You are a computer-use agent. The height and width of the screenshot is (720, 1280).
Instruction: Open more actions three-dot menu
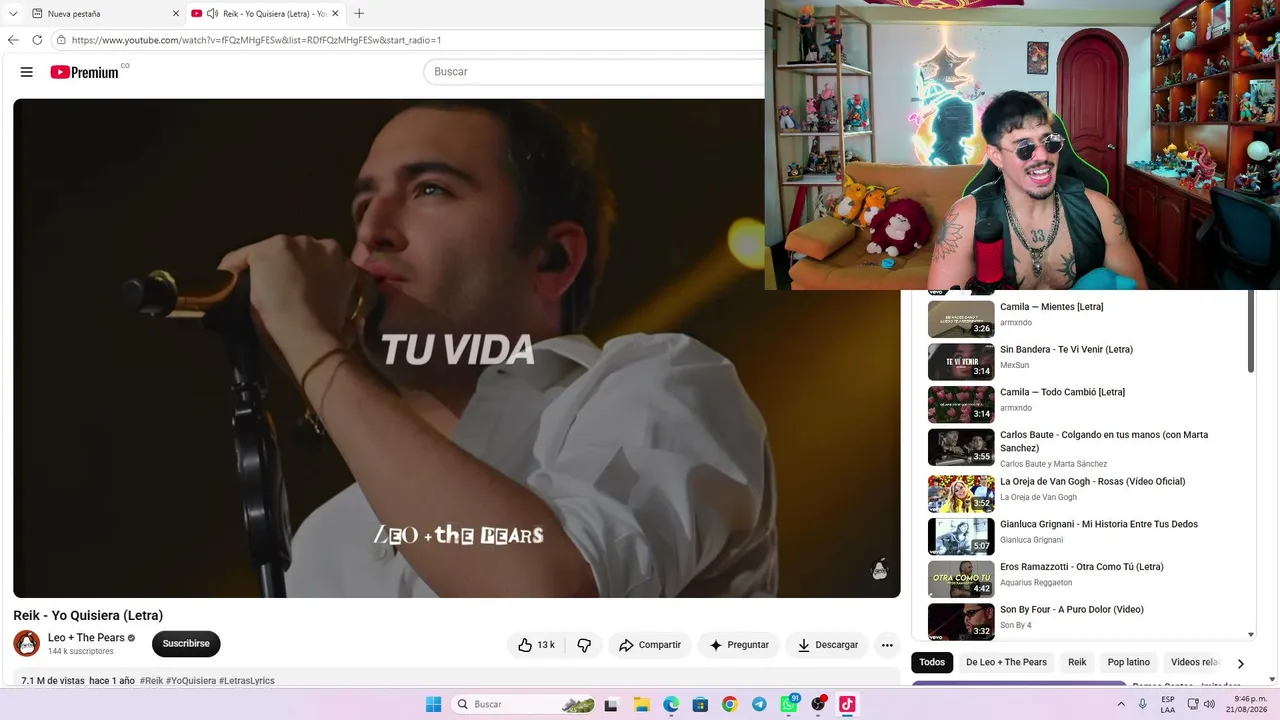(x=887, y=645)
